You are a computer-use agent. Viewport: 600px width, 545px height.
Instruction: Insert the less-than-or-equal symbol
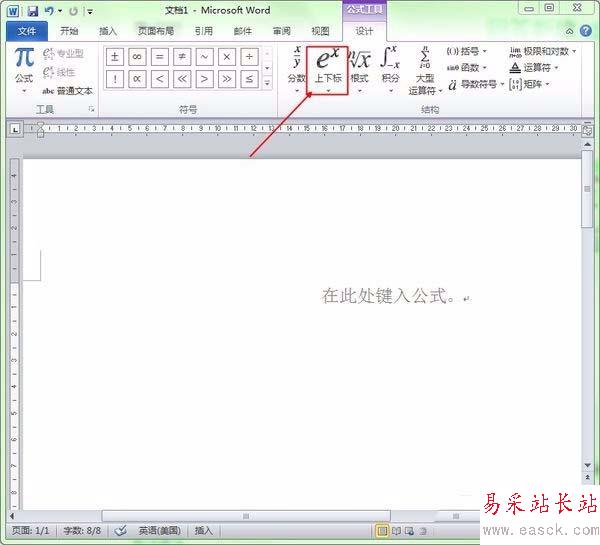click(249, 79)
